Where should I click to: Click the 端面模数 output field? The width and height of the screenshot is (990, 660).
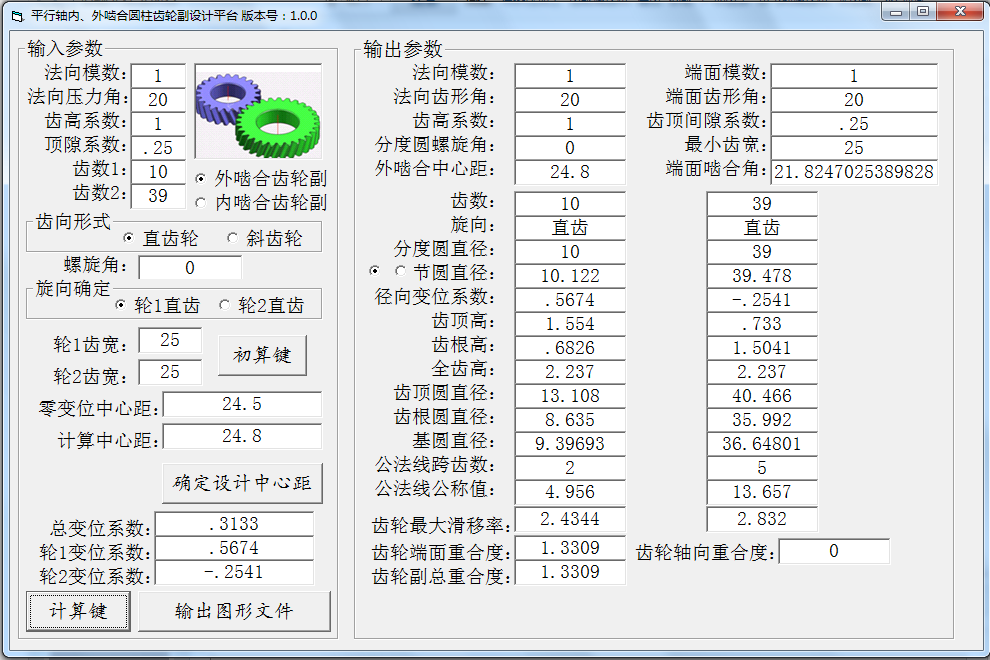(854, 76)
